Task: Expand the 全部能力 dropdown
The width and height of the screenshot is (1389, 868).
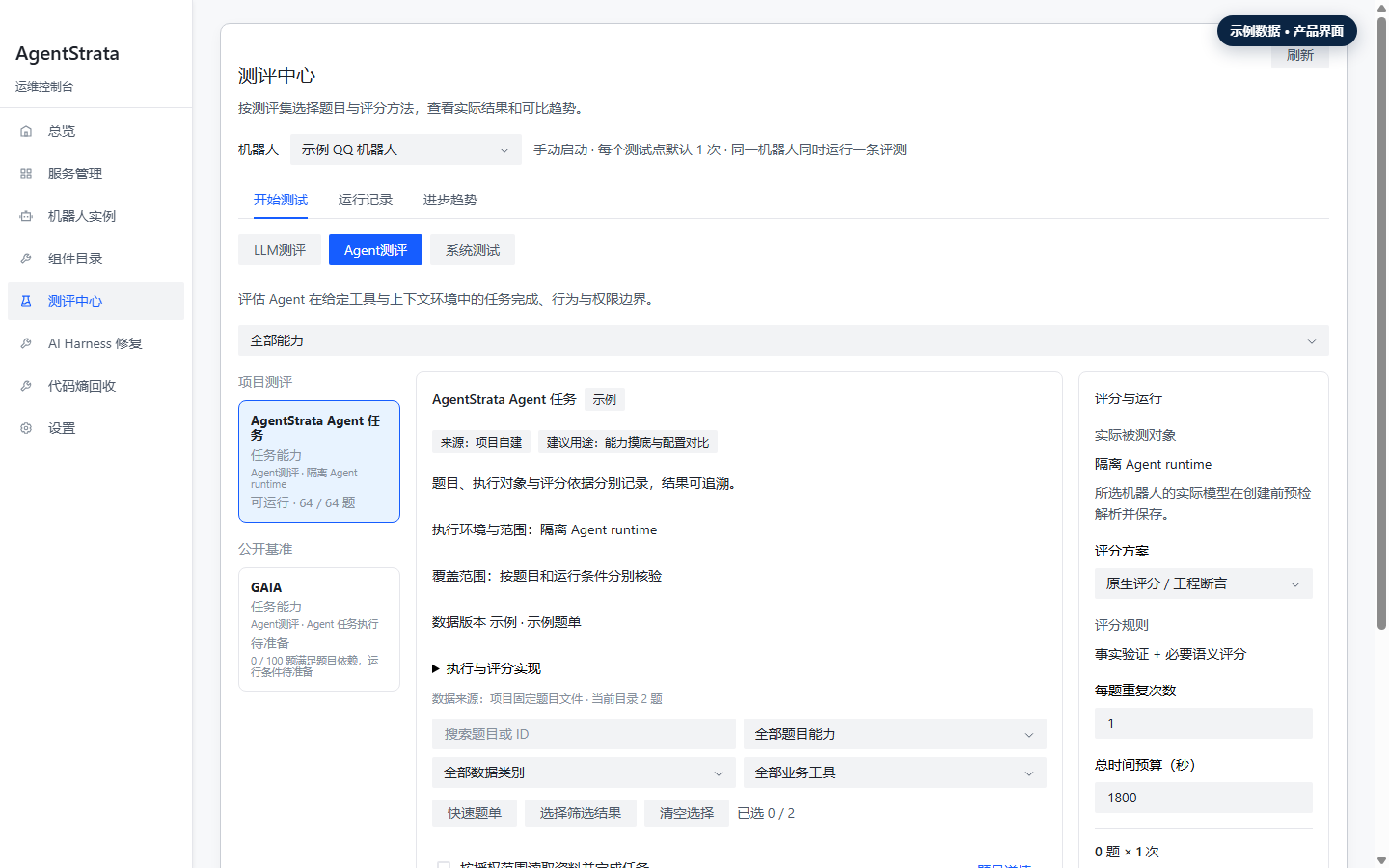Action: tap(783, 340)
